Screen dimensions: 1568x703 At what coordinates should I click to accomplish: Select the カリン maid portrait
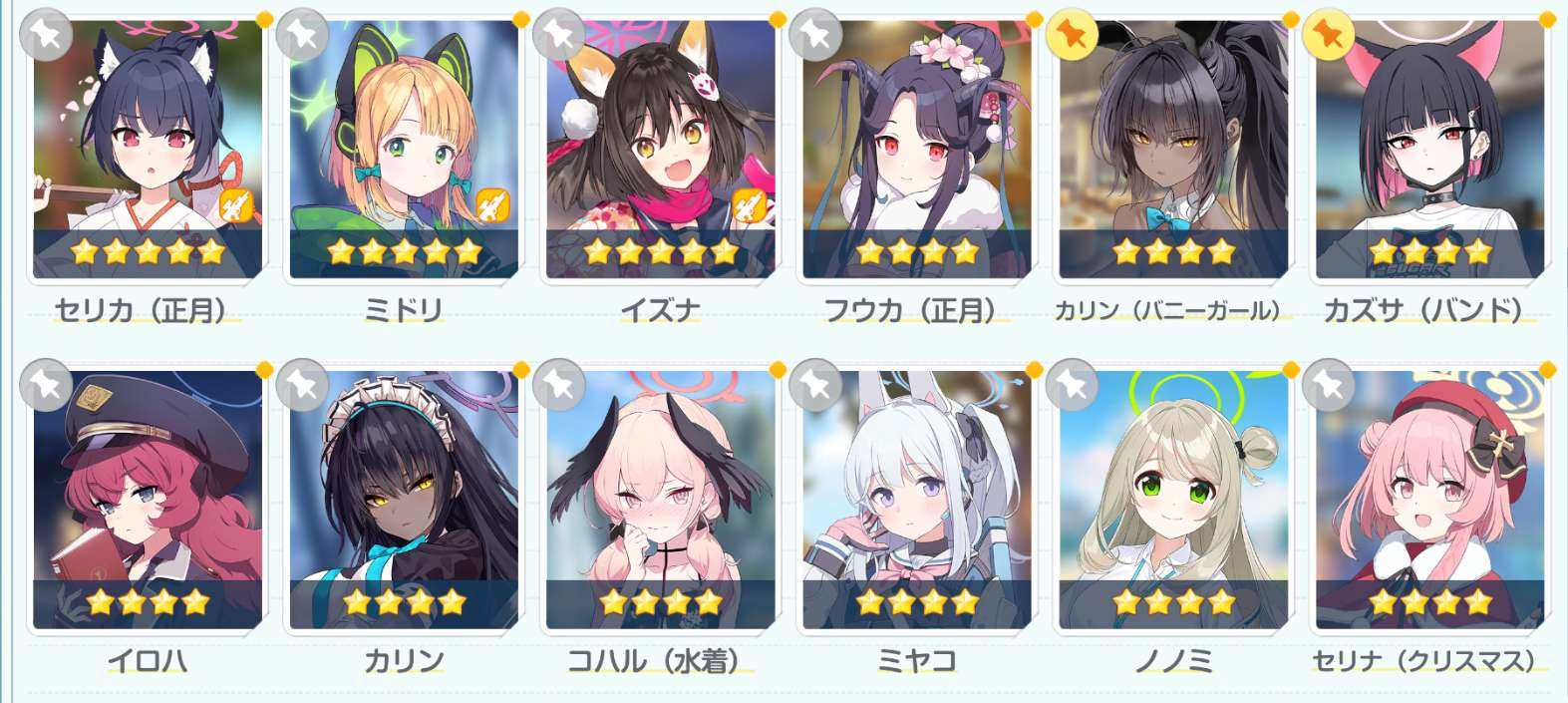(x=404, y=499)
